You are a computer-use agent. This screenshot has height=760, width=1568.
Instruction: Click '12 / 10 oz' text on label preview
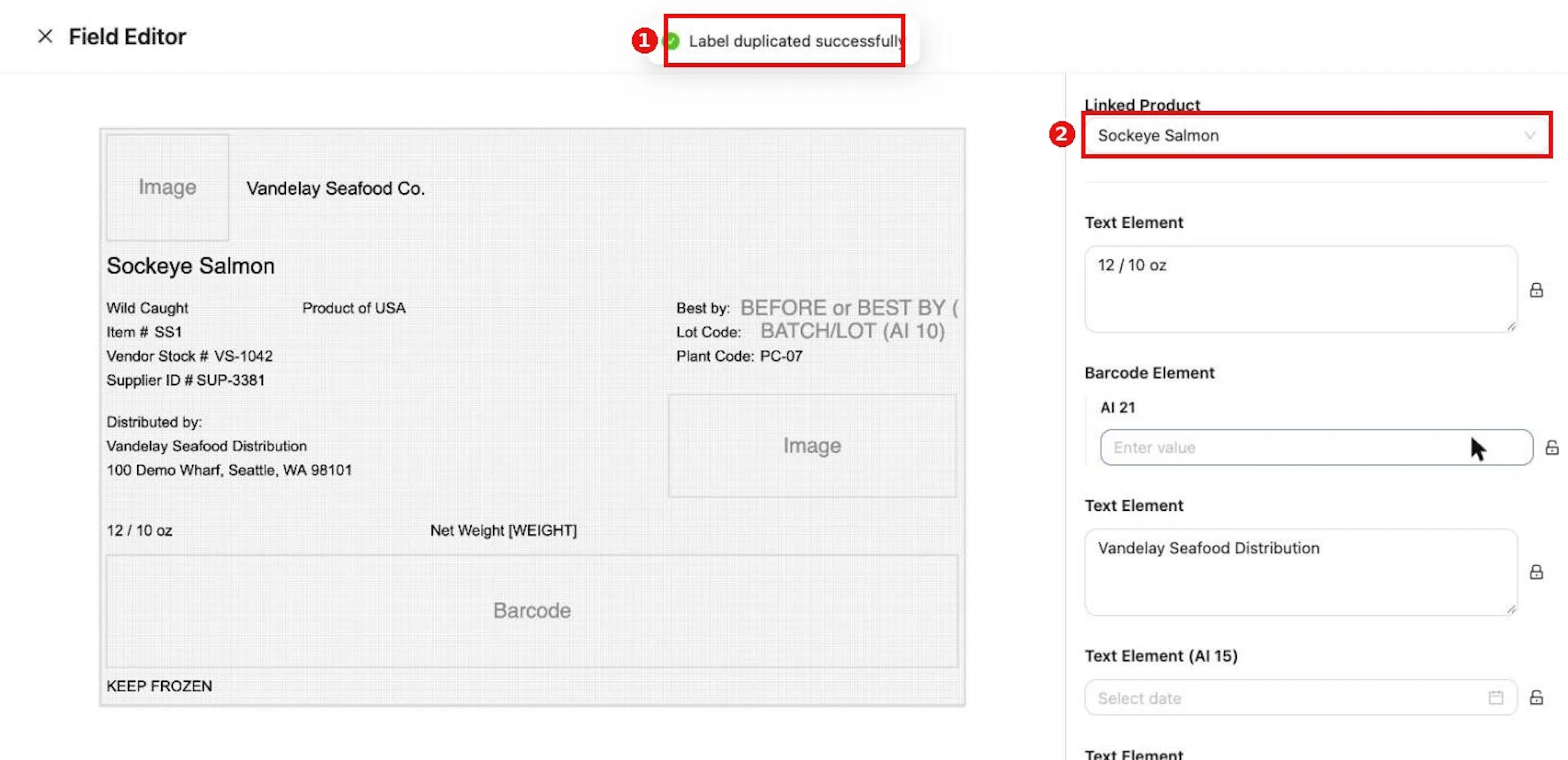click(x=139, y=530)
